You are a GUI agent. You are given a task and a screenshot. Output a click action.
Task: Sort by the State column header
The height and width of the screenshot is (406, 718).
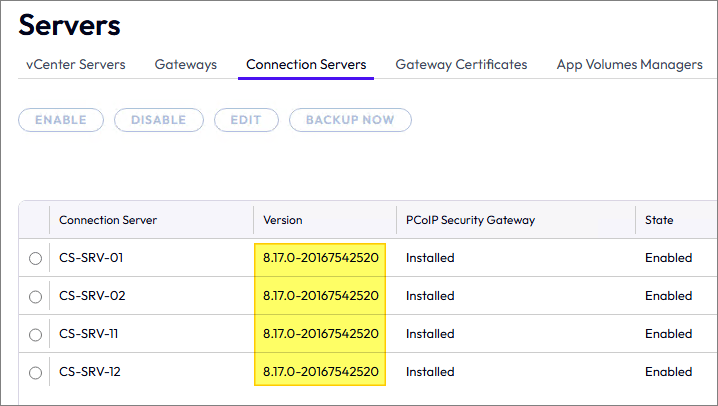pyautogui.click(x=659, y=220)
